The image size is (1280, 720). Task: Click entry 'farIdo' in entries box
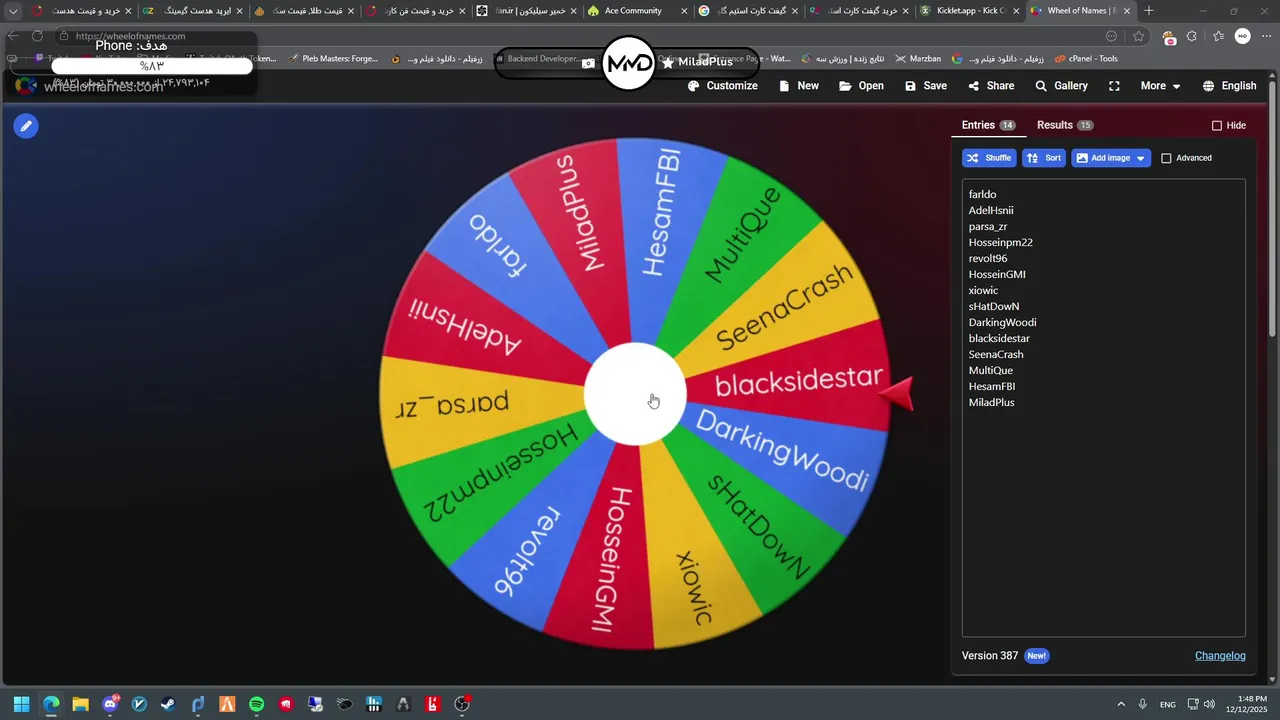pos(982,194)
